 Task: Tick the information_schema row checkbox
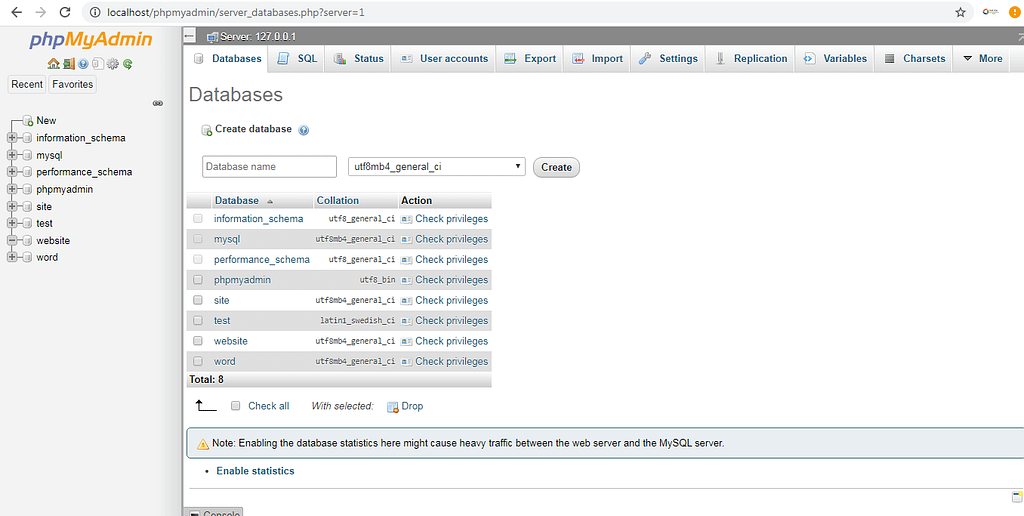(x=198, y=219)
